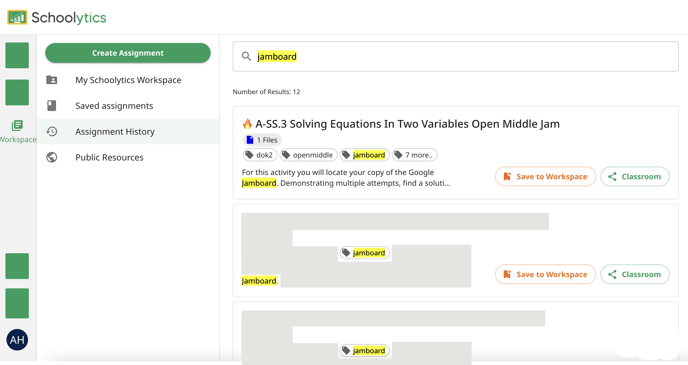This screenshot has width=688, height=365.
Task: Click the Saved assignments bookmark icon
Action: pos(52,106)
